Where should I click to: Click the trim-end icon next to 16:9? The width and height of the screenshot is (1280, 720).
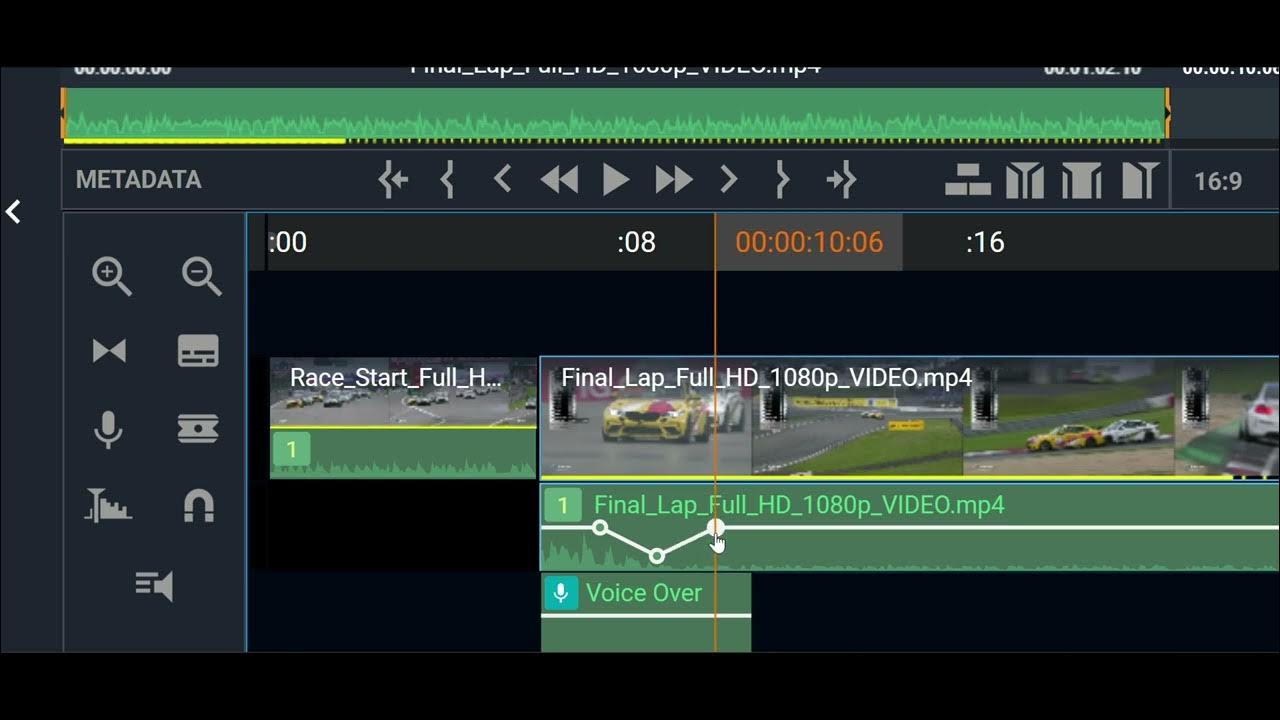click(1140, 181)
